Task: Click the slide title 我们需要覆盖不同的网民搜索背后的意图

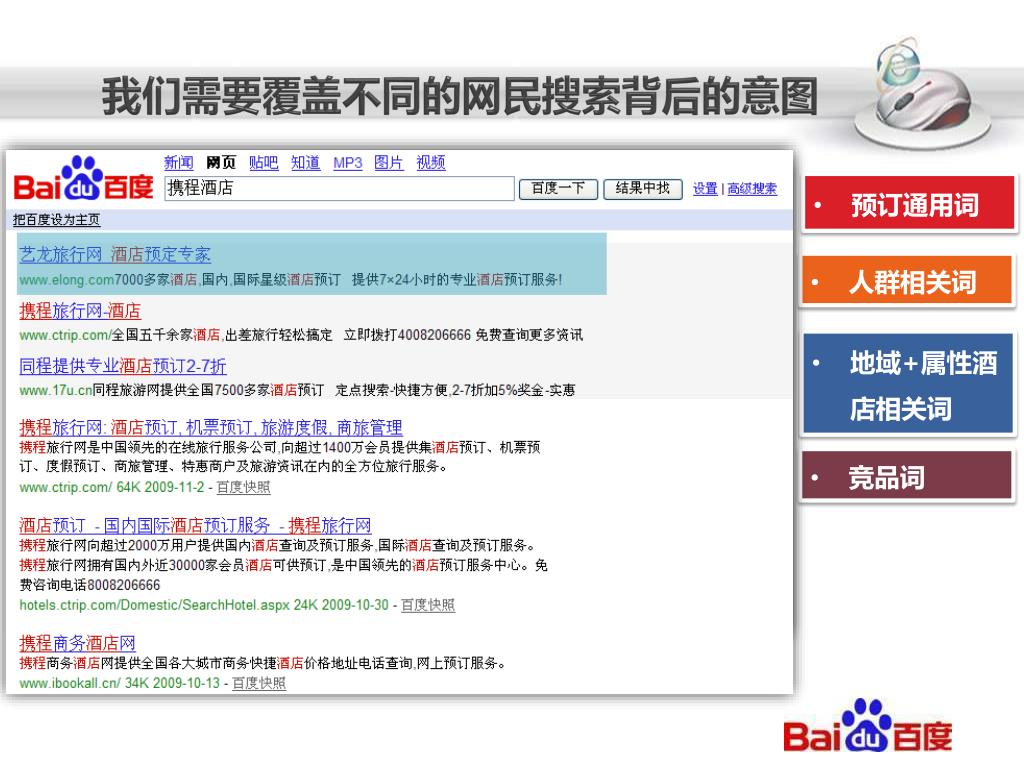Action: coord(460,96)
